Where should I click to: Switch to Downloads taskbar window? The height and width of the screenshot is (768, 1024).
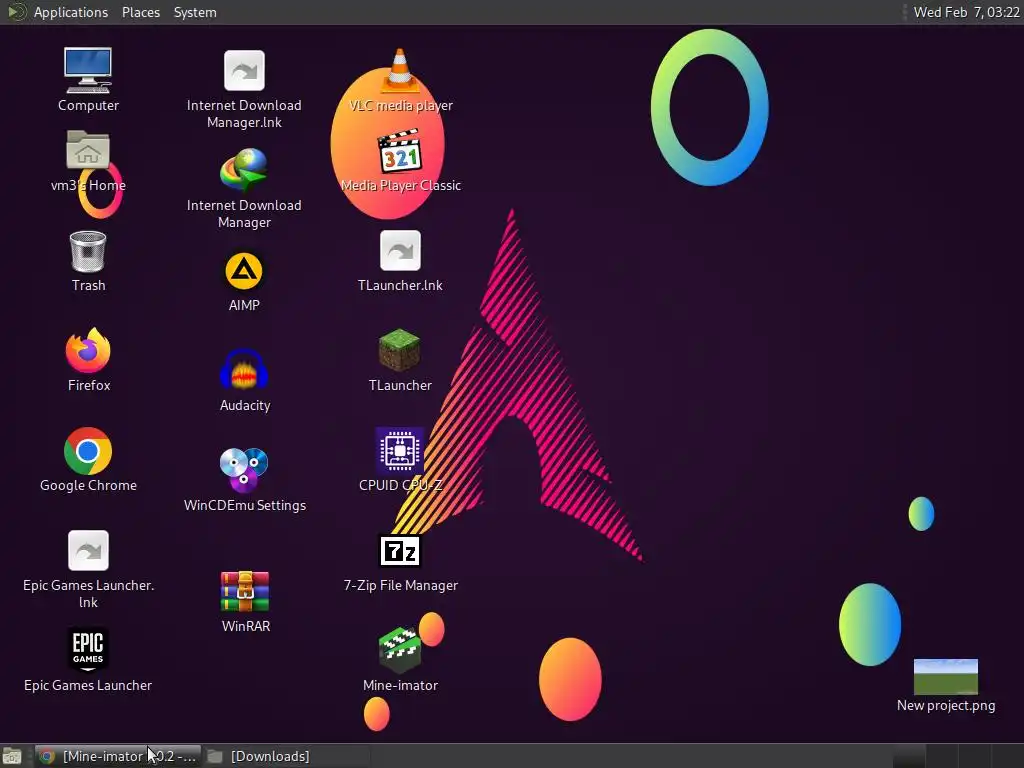click(286, 756)
